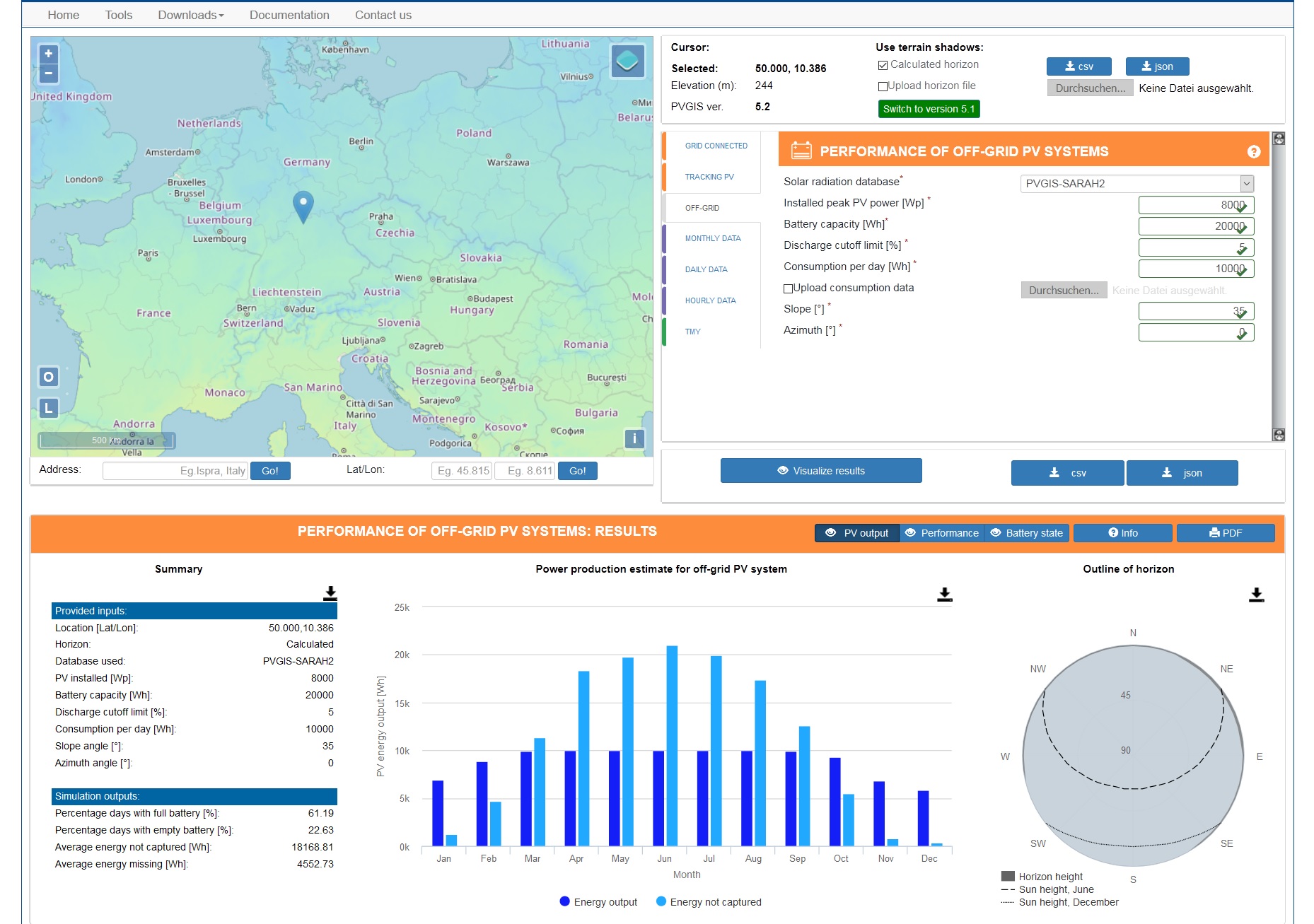Expand the Downloads menu

coord(190,15)
